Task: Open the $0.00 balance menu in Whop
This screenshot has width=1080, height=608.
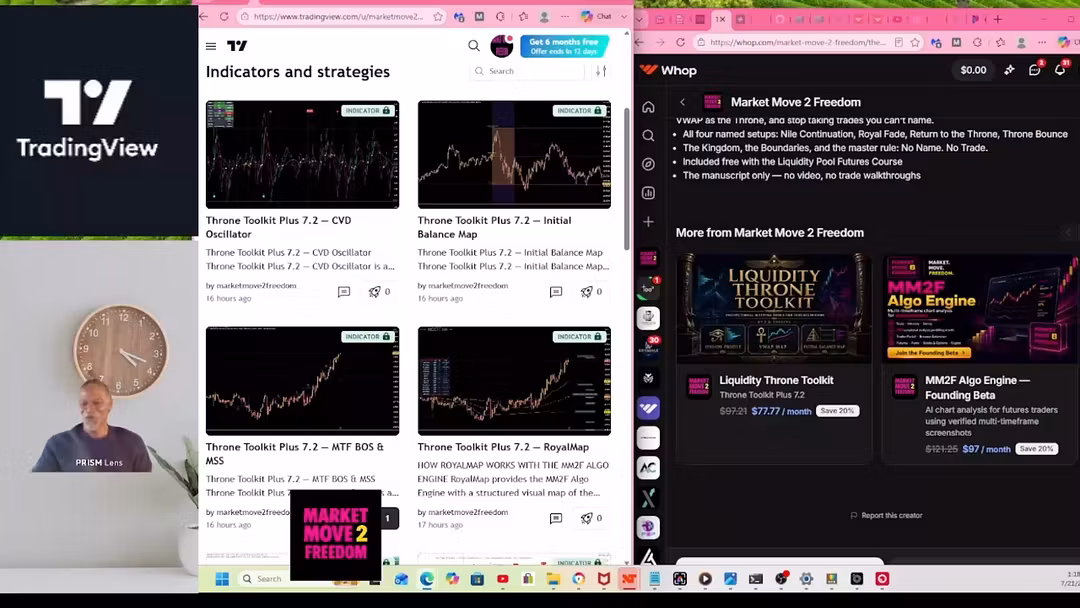Action: (x=973, y=70)
